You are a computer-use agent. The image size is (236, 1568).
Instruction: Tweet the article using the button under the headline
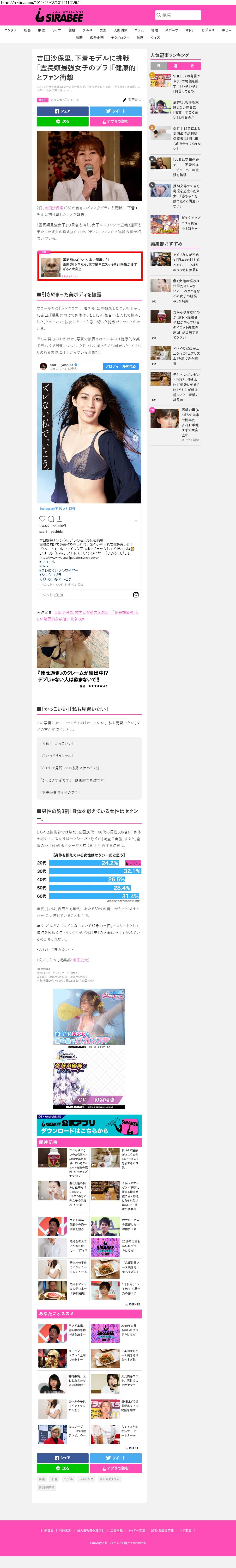tap(115, 111)
